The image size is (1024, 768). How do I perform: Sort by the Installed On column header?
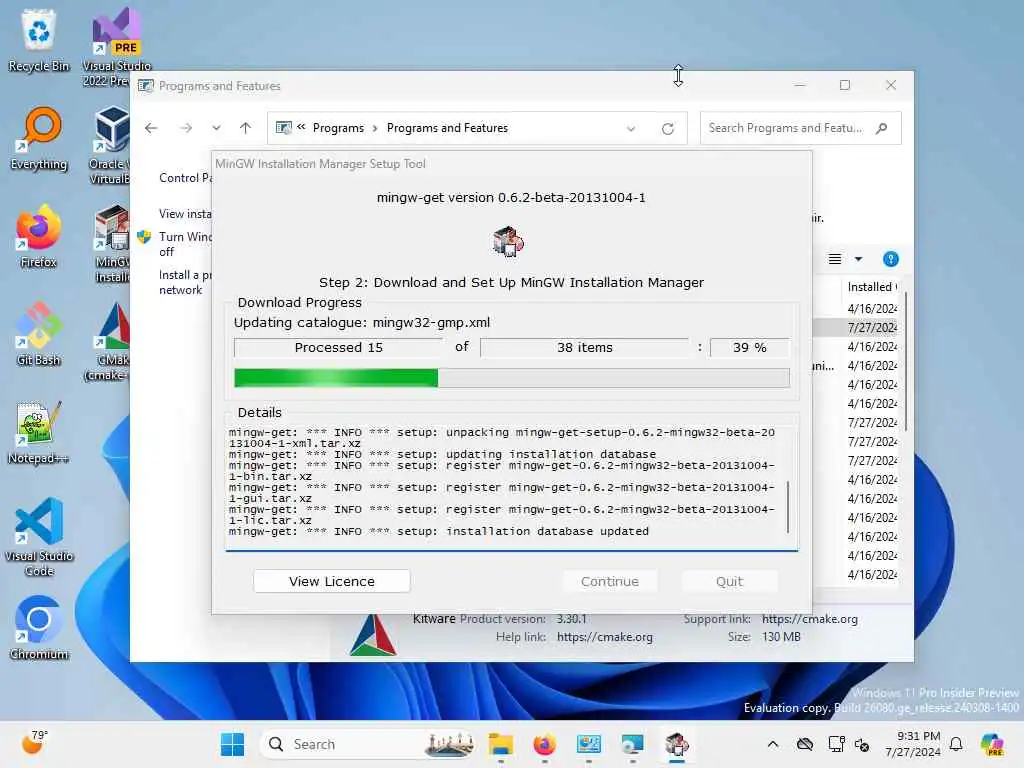(871, 287)
